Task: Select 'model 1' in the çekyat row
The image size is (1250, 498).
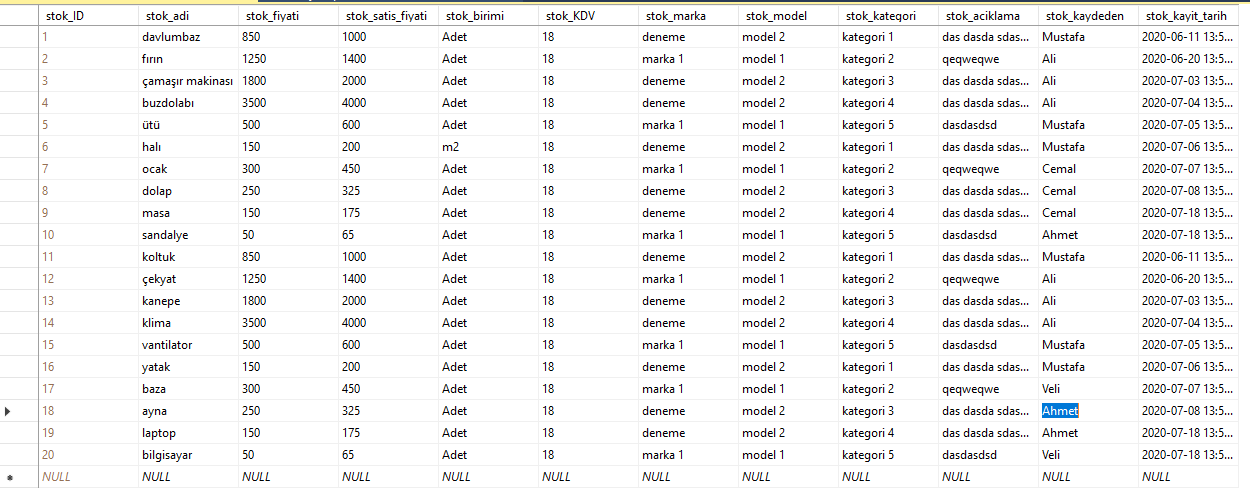Action: click(x=788, y=279)
